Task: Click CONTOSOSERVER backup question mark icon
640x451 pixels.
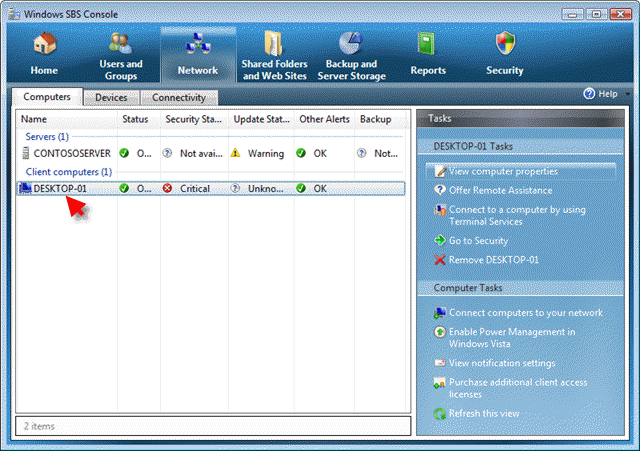Action: 362,153
